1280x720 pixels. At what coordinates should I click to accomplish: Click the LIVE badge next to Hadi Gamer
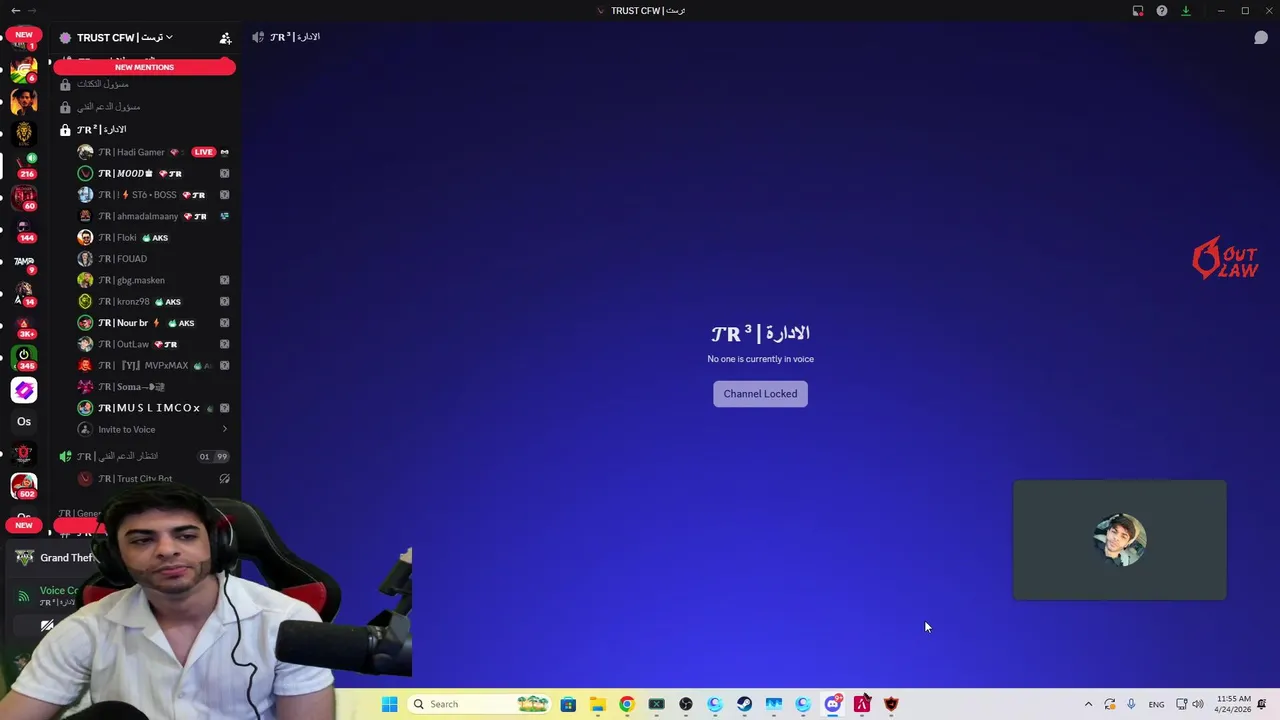[x=204, y=152]
